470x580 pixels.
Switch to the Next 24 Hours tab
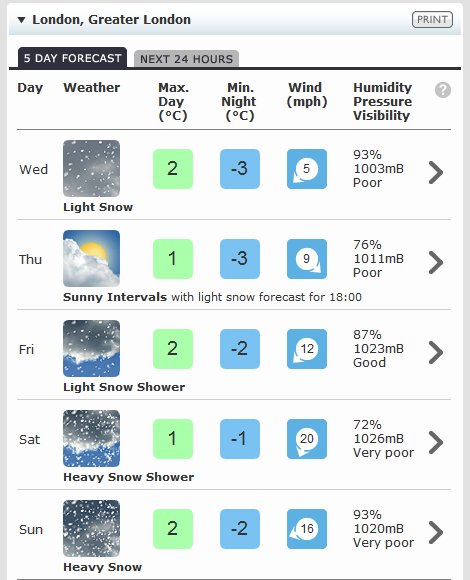(x=186, y=59)
